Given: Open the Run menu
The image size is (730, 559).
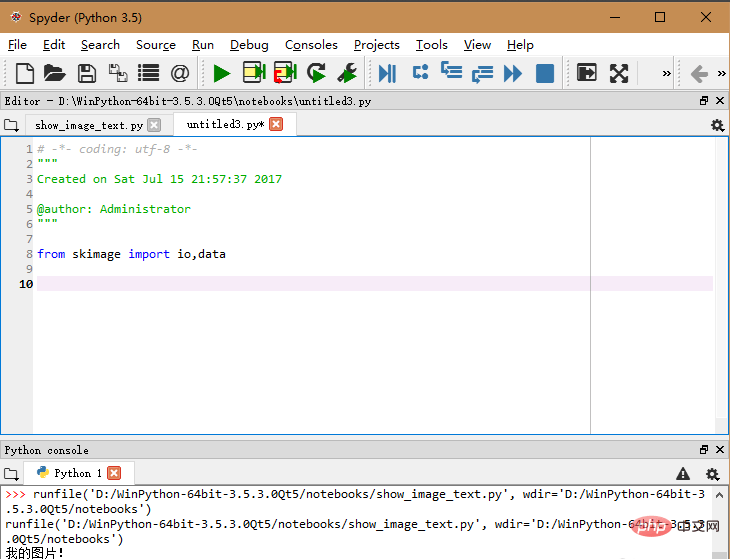Looking at the screenshot, I should tap(203, 45).
